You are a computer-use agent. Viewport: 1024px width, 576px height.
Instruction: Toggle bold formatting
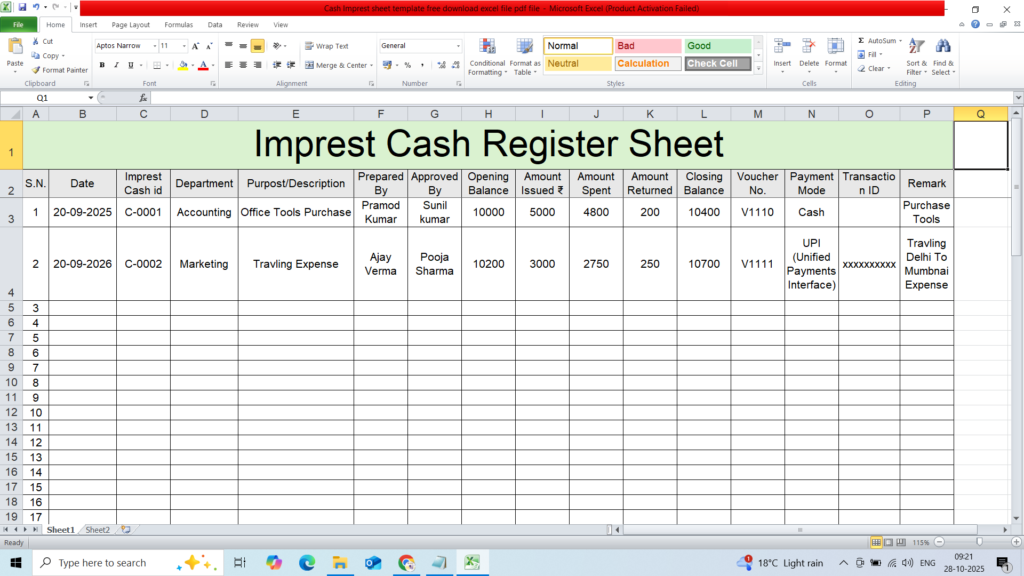102,65
